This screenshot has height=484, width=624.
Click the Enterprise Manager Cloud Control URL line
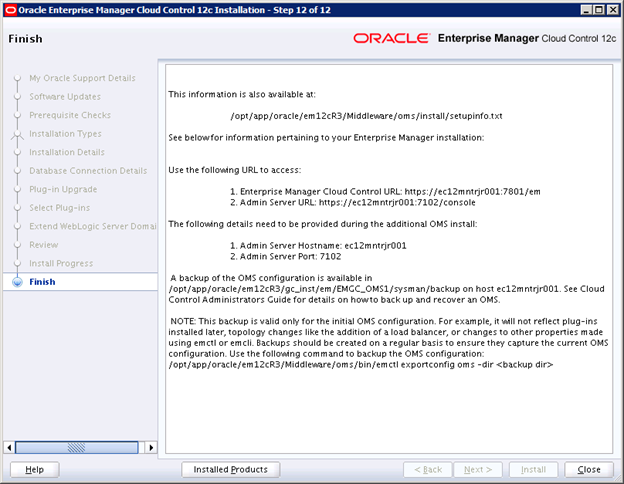click(x=385, y=191)
